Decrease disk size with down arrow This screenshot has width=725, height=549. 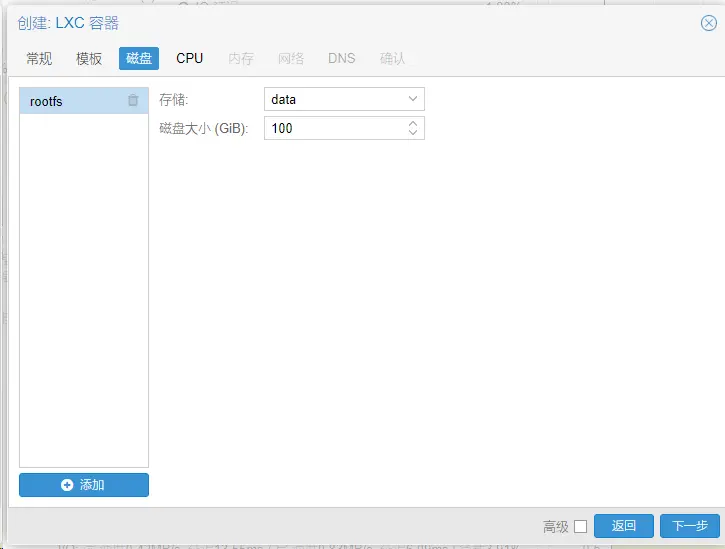(413, 133)
